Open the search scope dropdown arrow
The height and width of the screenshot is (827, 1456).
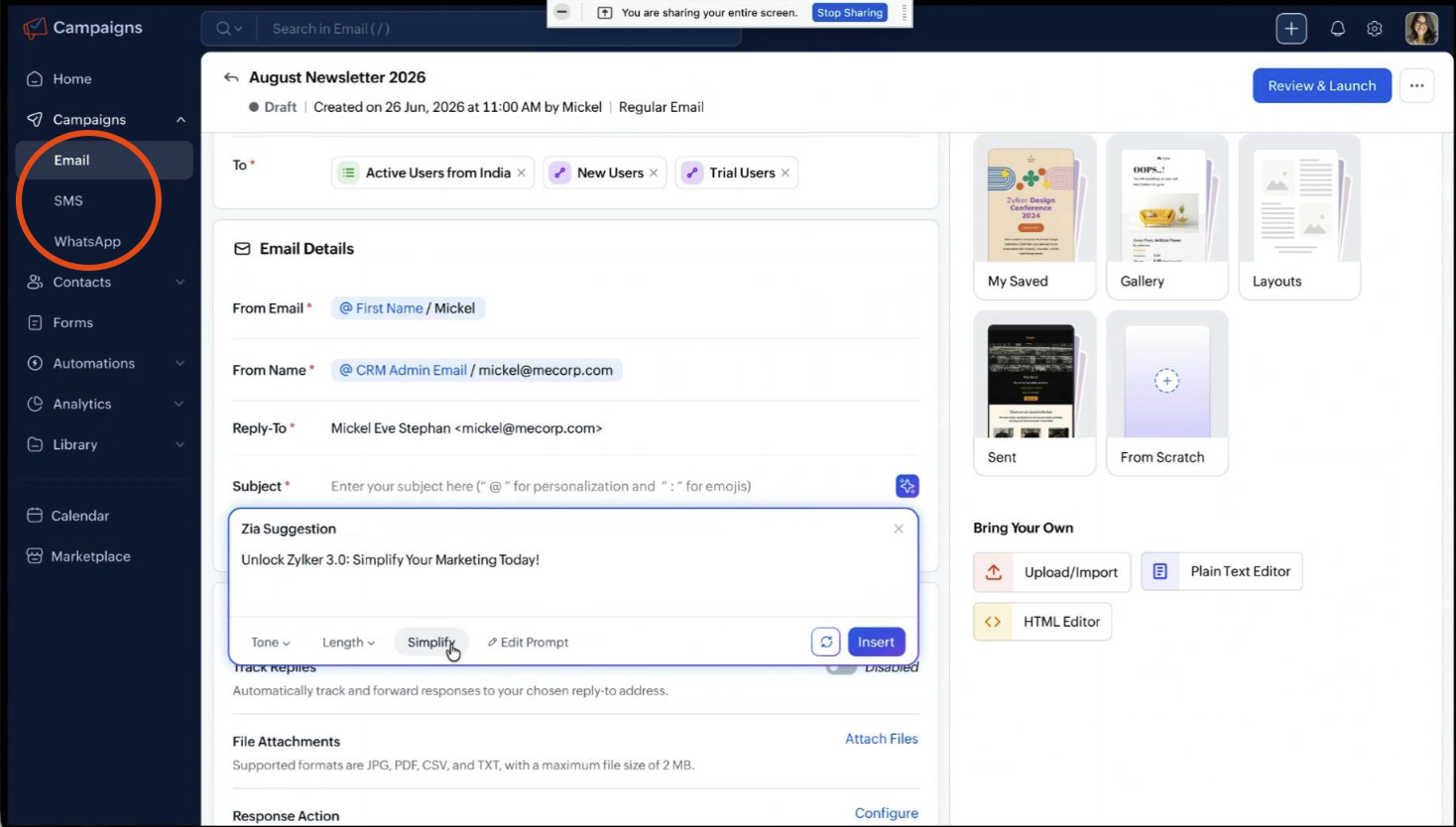pos(239,29)
